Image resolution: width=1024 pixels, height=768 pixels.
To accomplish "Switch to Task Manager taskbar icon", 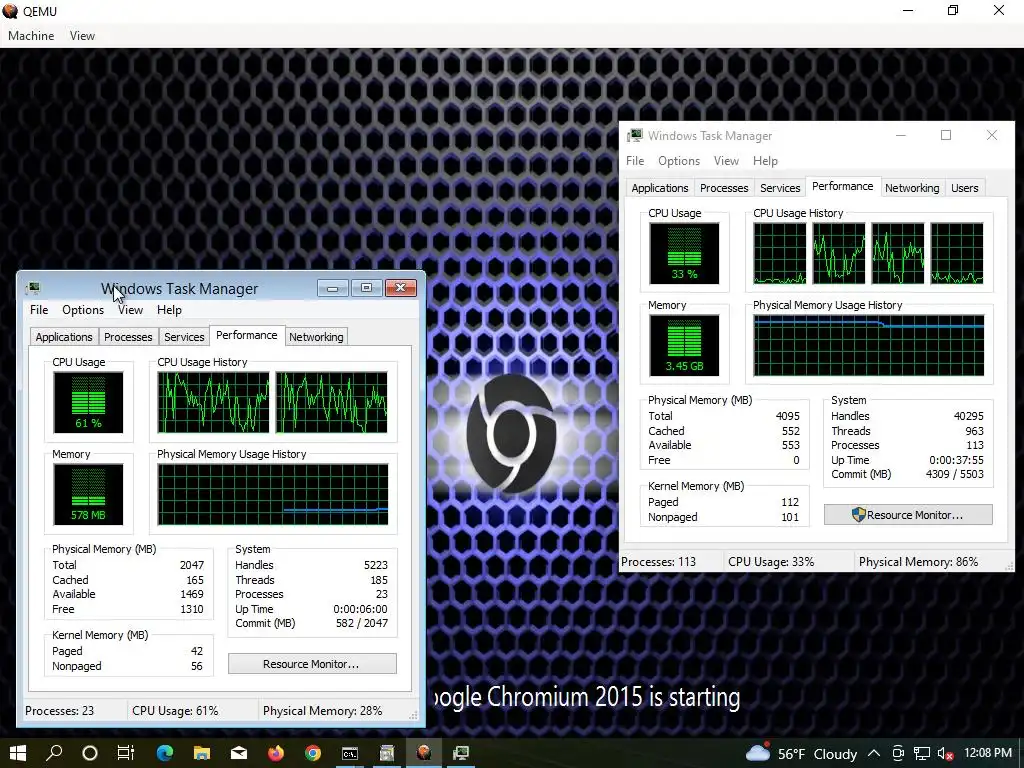I will click(461, 753).
